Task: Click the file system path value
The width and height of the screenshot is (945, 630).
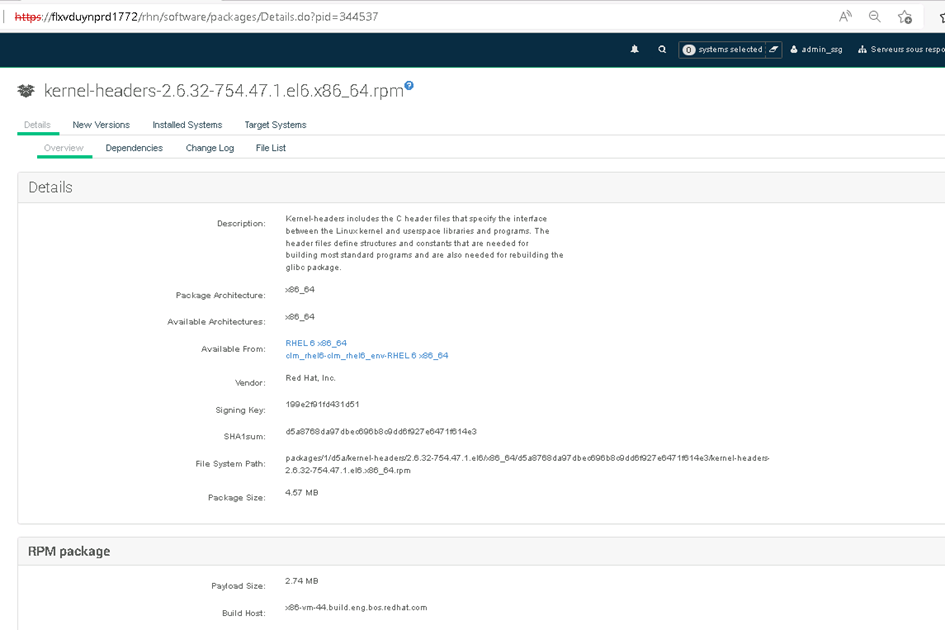Action: (527, 464)
